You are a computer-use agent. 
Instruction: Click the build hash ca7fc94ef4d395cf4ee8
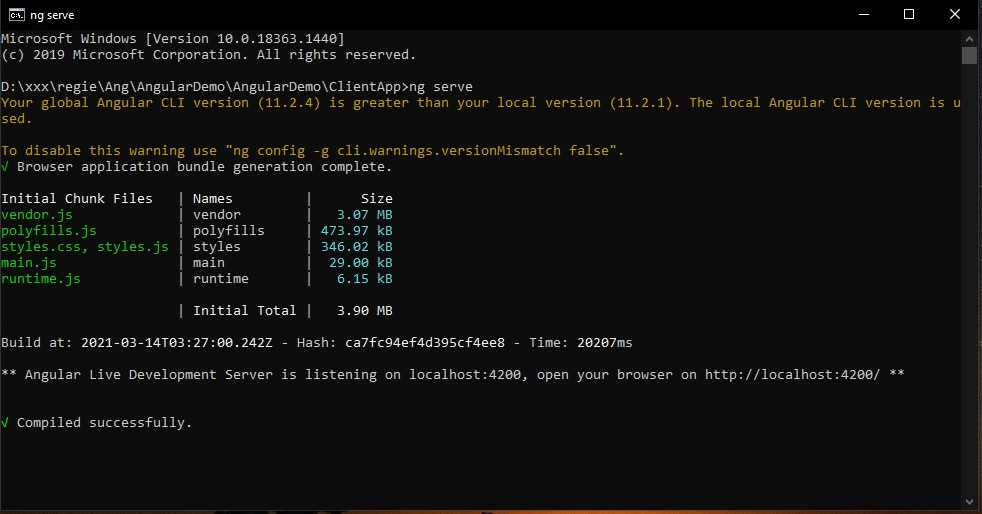tap(425, 343)
